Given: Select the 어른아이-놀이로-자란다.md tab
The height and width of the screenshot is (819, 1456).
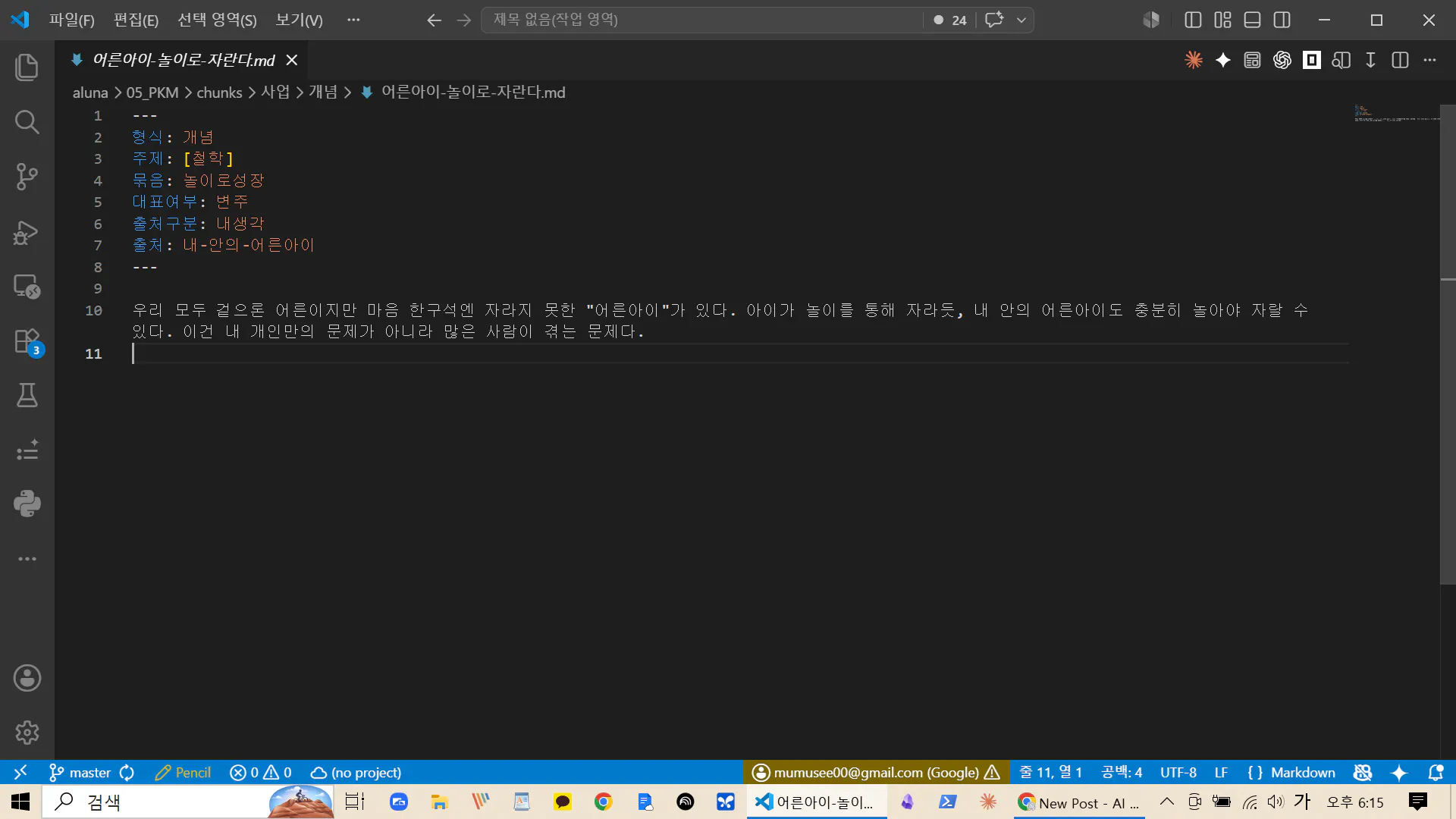Looking at the screenshot, I should pyautogui.click(x=184, y=60).
